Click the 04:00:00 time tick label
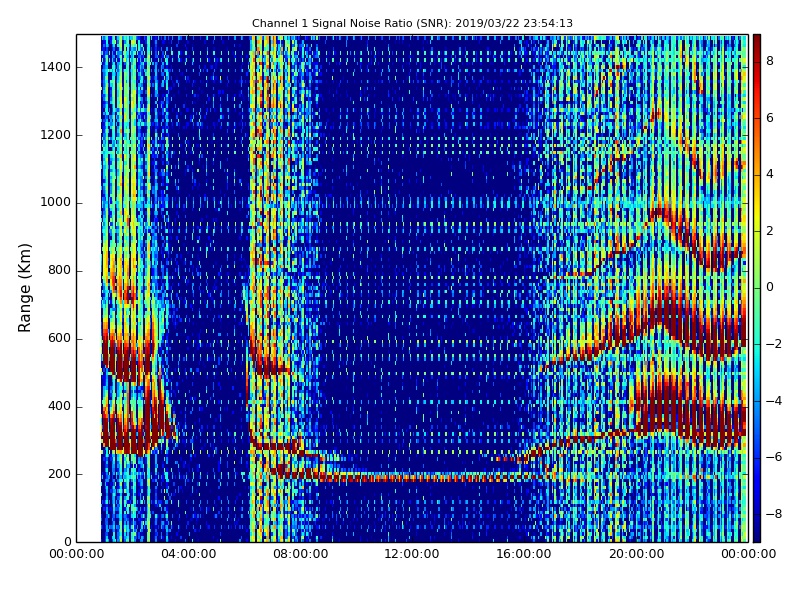The image size is (800, 600). coord(189,554)
